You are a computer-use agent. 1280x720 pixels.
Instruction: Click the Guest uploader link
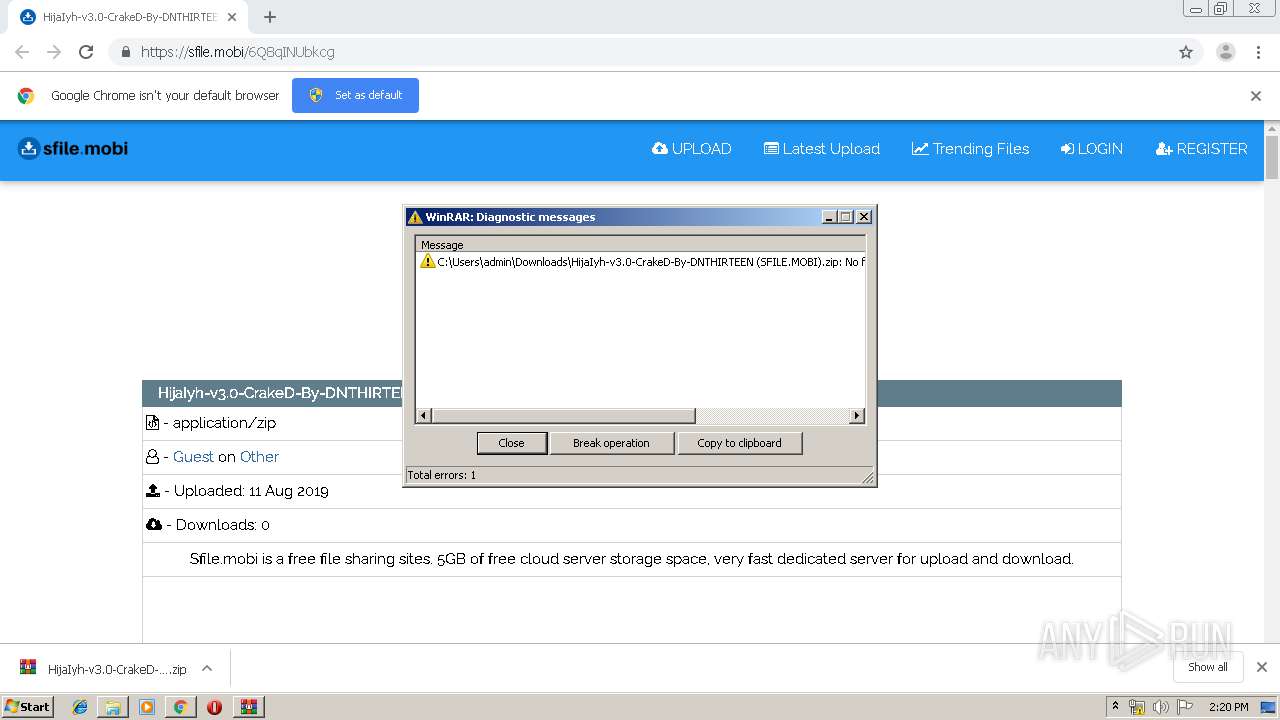pyautogui.click(x=193, y=457)
